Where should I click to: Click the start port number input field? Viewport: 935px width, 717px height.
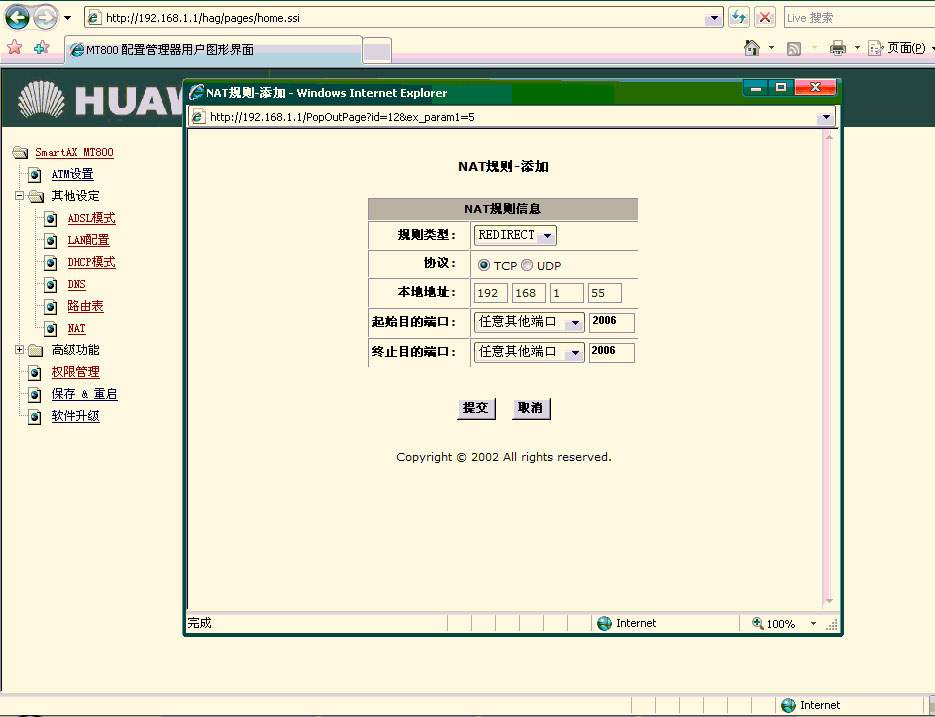tap(611, 322)
